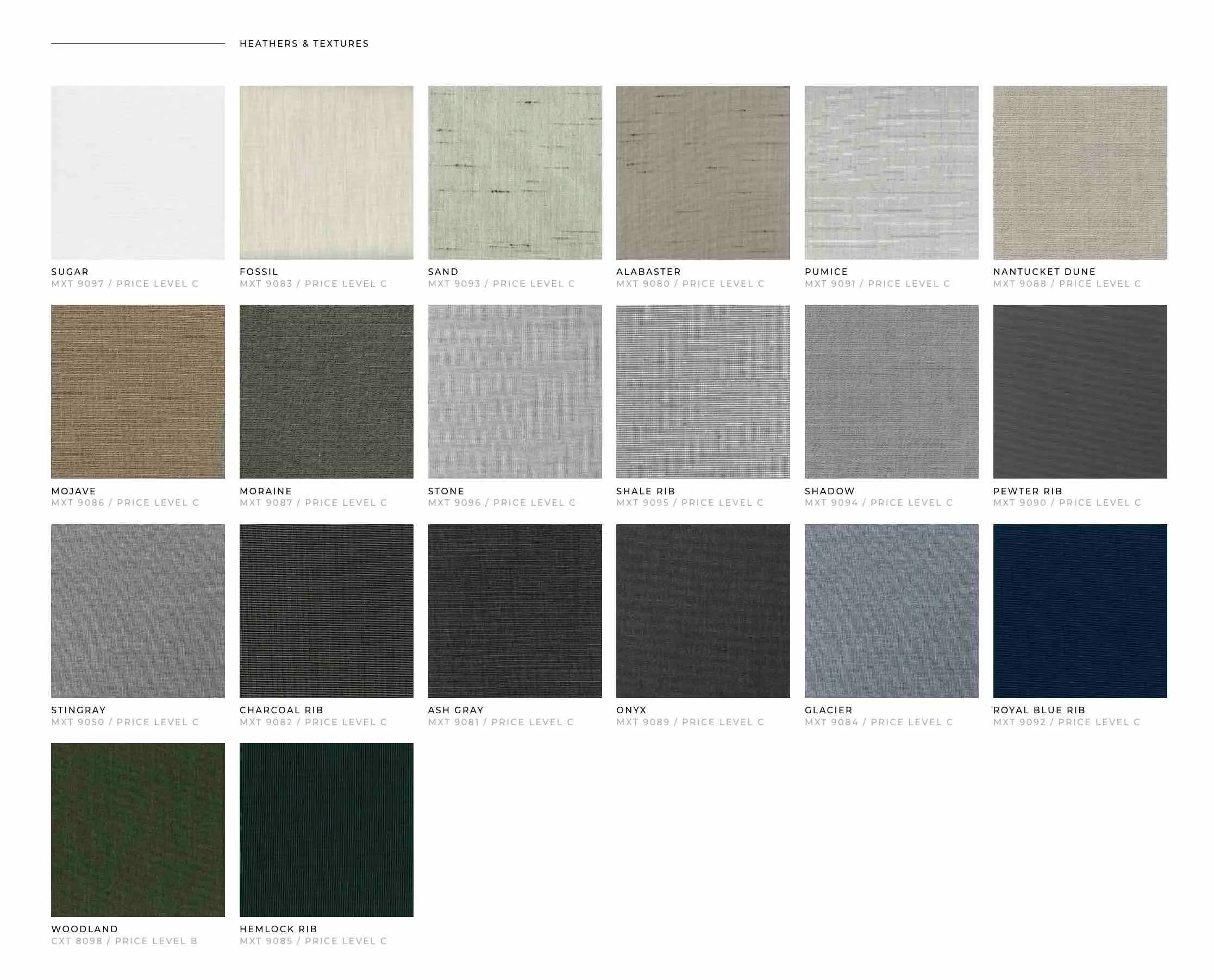The image size is (1214, 980).
Task: Click the text MXT 9095 / Price Level C
Action: click(690, 502)
